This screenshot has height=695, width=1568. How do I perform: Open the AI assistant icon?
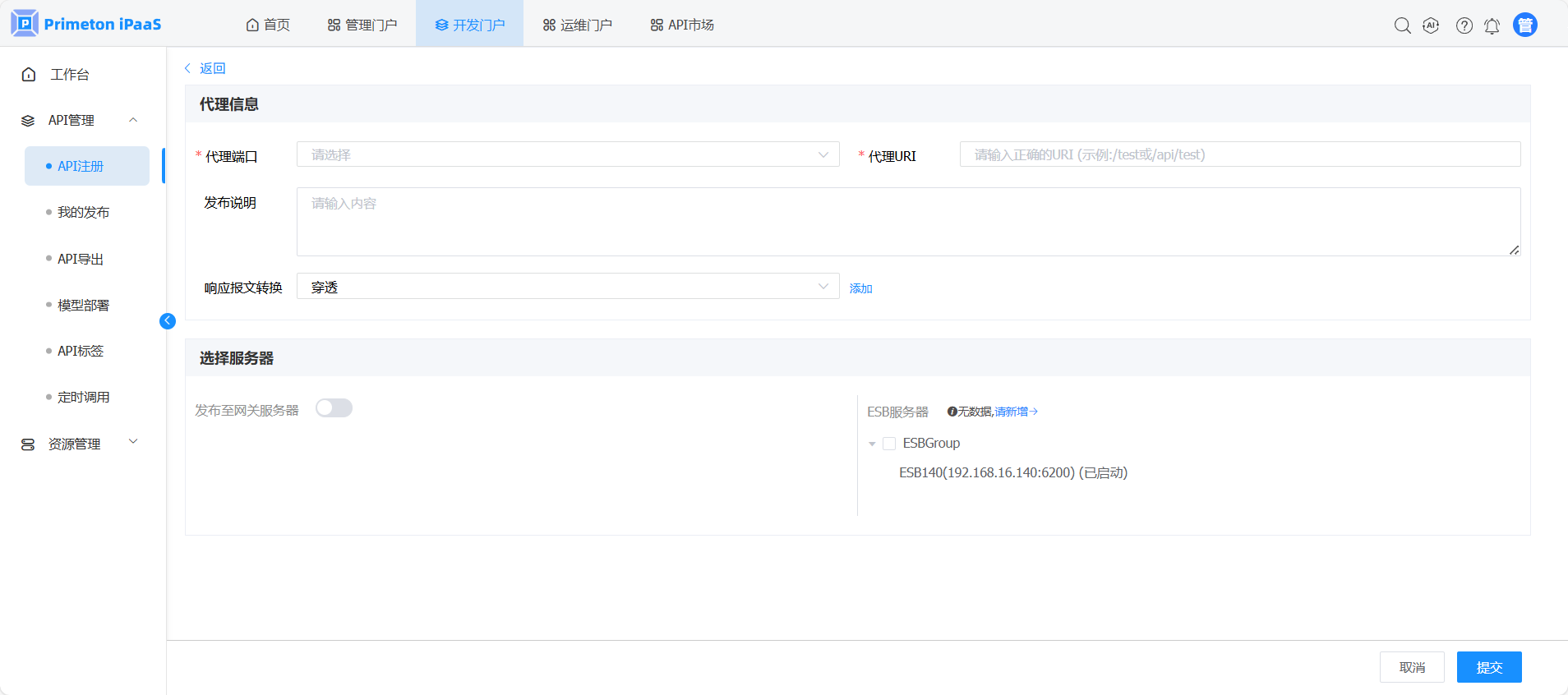(x=1431, y=25)
